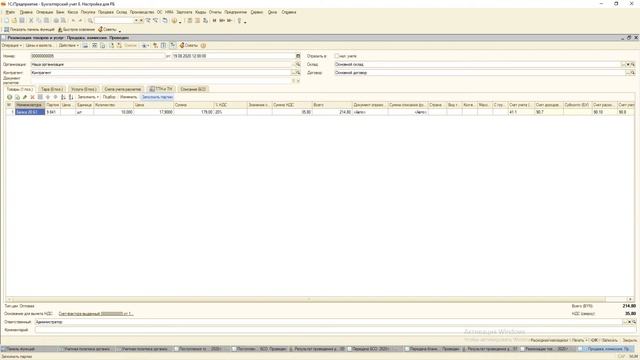Open lookup icon of Контрагент field

coord(298,73)
